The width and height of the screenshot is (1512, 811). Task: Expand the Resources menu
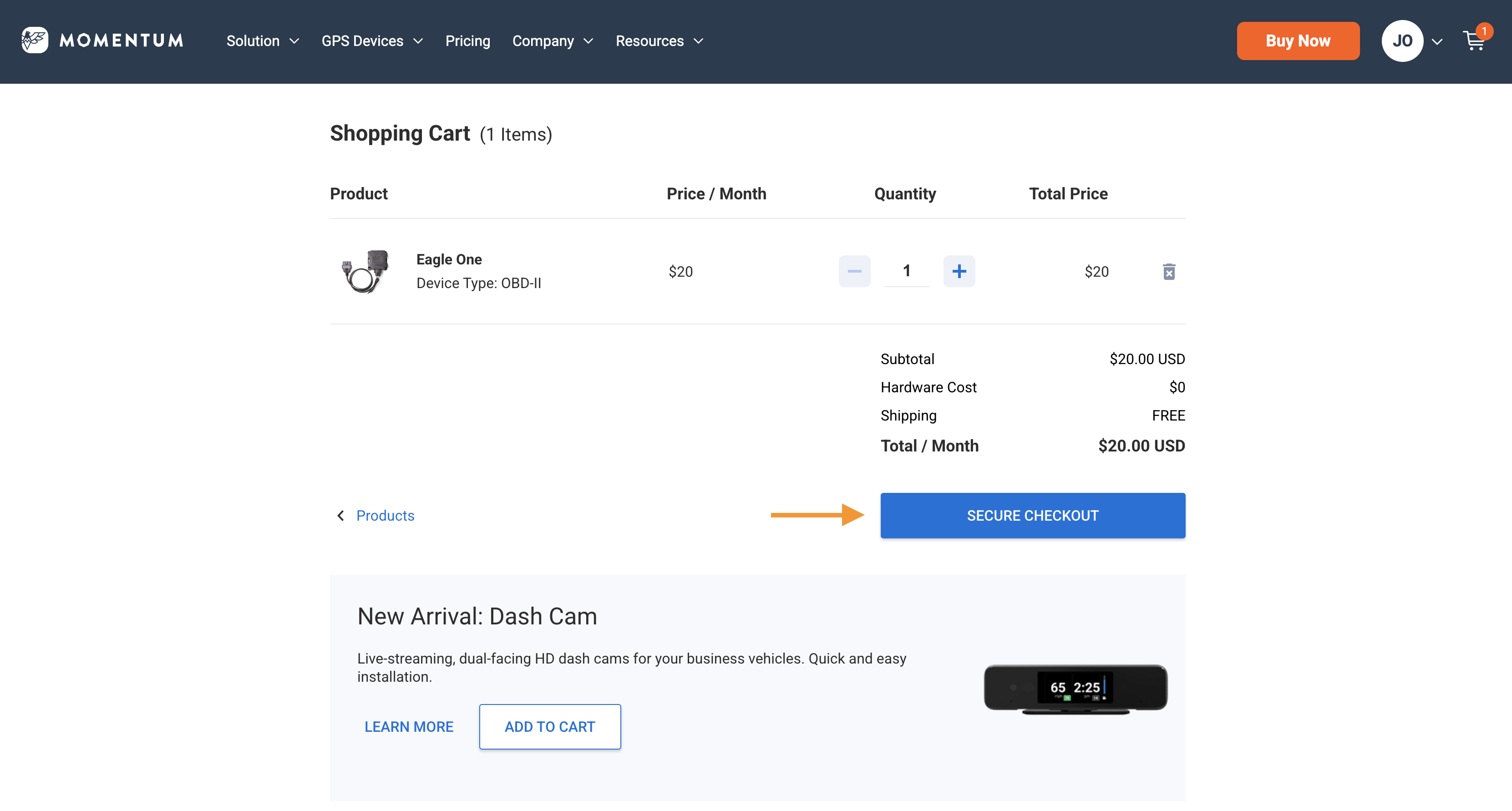(x=659, y=41)
